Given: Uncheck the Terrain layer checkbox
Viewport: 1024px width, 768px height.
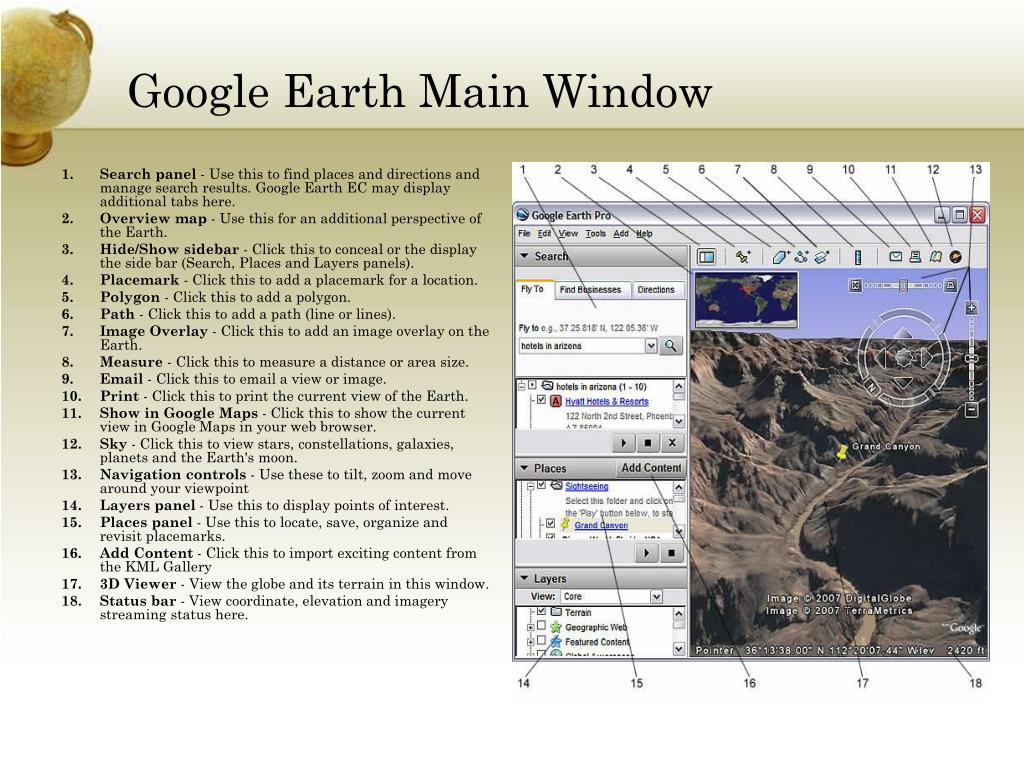Looking at the screenshot, I should [x=541, y=611].
